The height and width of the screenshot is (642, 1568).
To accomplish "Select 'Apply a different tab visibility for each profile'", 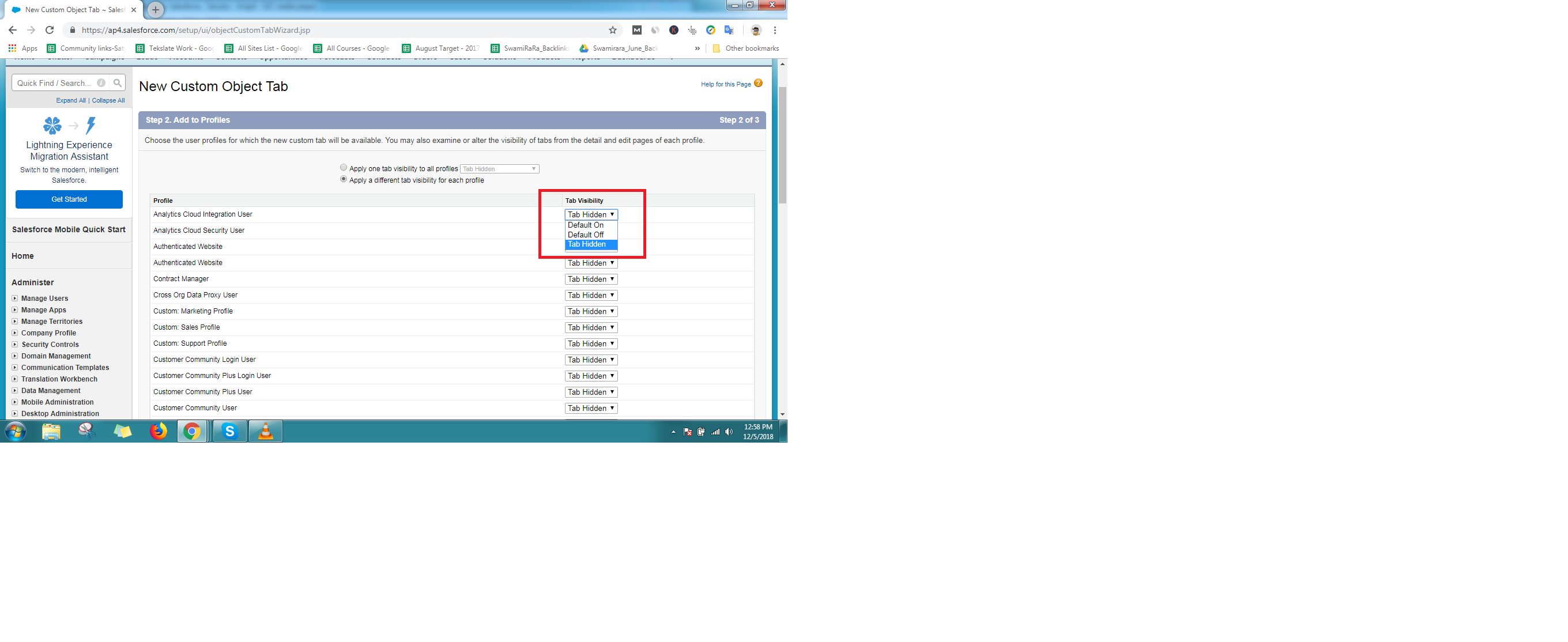I will pyautogui.click(x=344, y=179).
